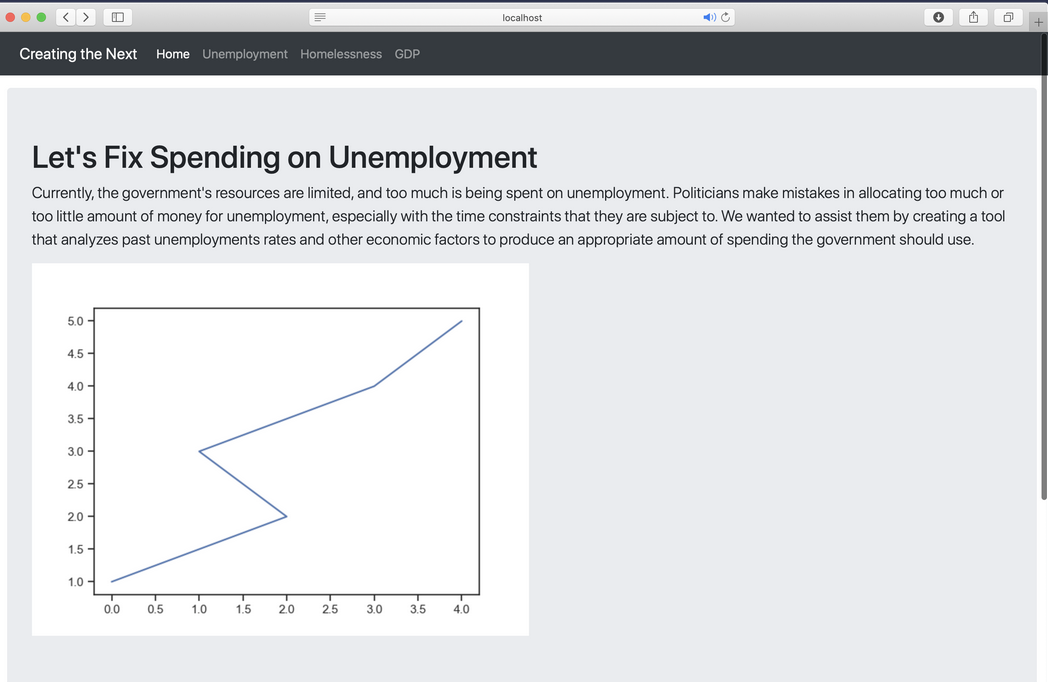Show all tabs overview
This screenshot has width=1048, height=682.
click(1008, 17)
